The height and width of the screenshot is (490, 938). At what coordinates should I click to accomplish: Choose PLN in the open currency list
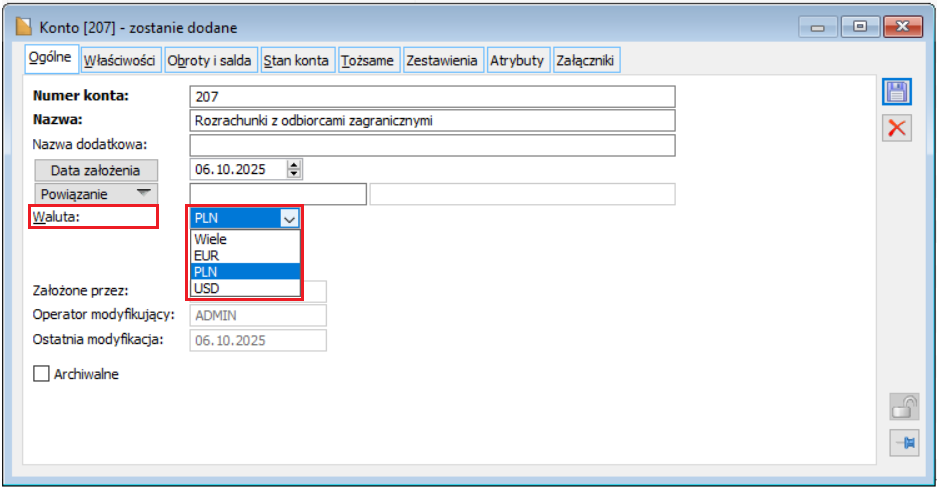245,272
